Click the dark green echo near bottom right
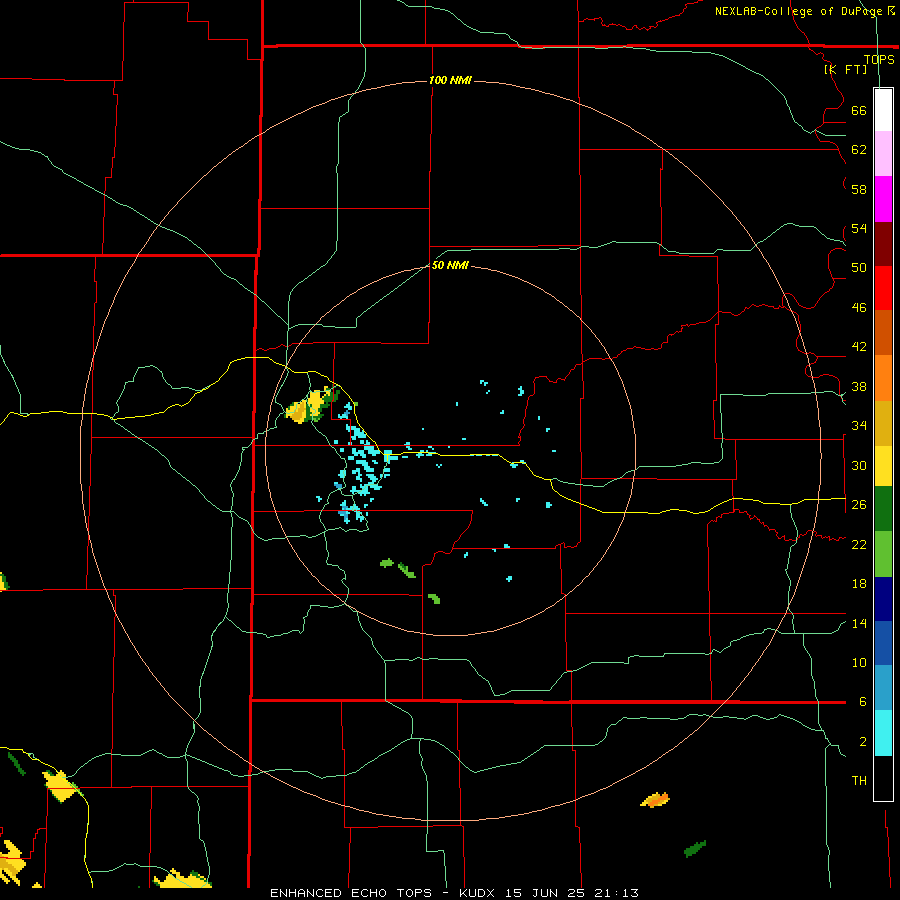Image resolution: width=900 pixels, height=900 pixels. pyautogui.click(x=695, y=848)
